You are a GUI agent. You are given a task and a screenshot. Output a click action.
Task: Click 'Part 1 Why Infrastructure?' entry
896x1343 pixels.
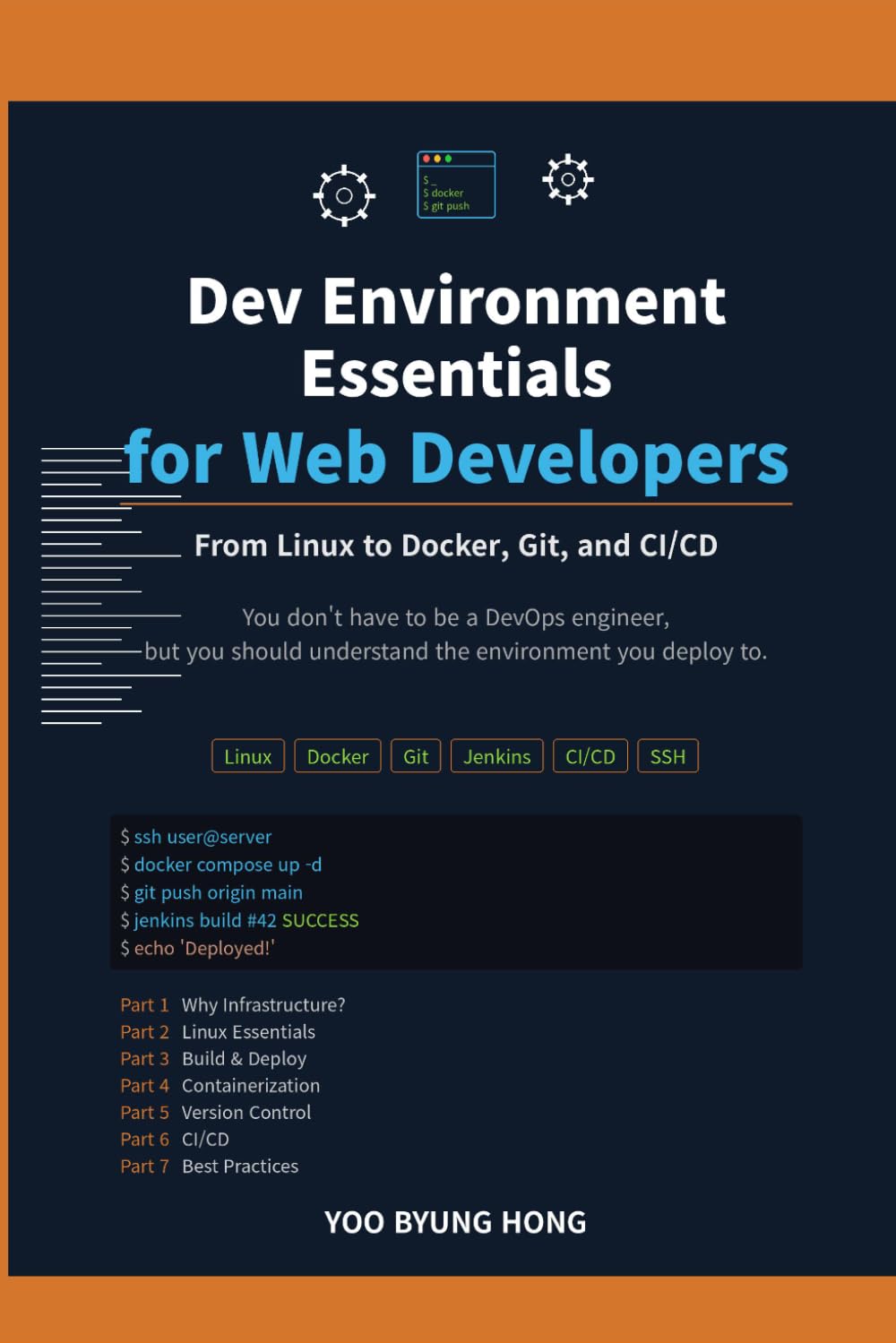click(233, 1005)
